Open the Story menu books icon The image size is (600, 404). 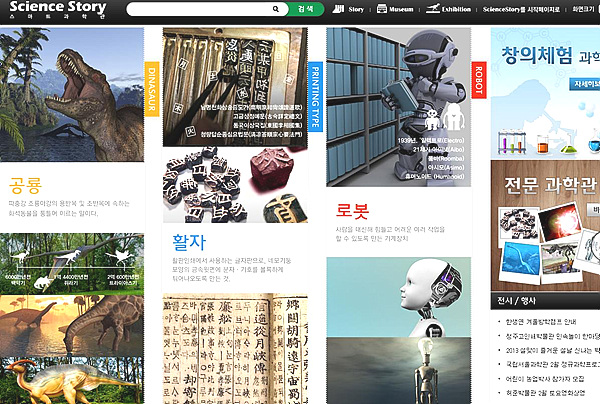pyautogui.click(x=338, y=9)
